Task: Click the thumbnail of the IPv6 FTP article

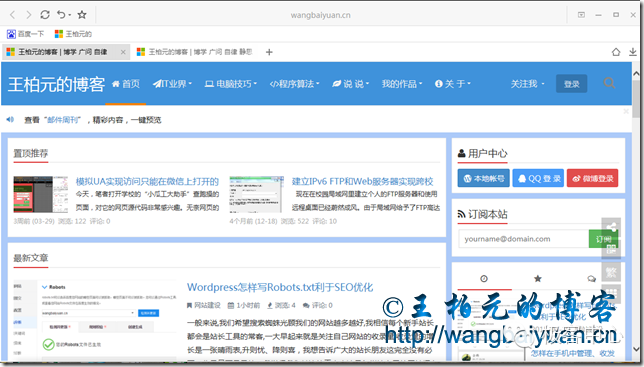Action: tap(256, 194)
